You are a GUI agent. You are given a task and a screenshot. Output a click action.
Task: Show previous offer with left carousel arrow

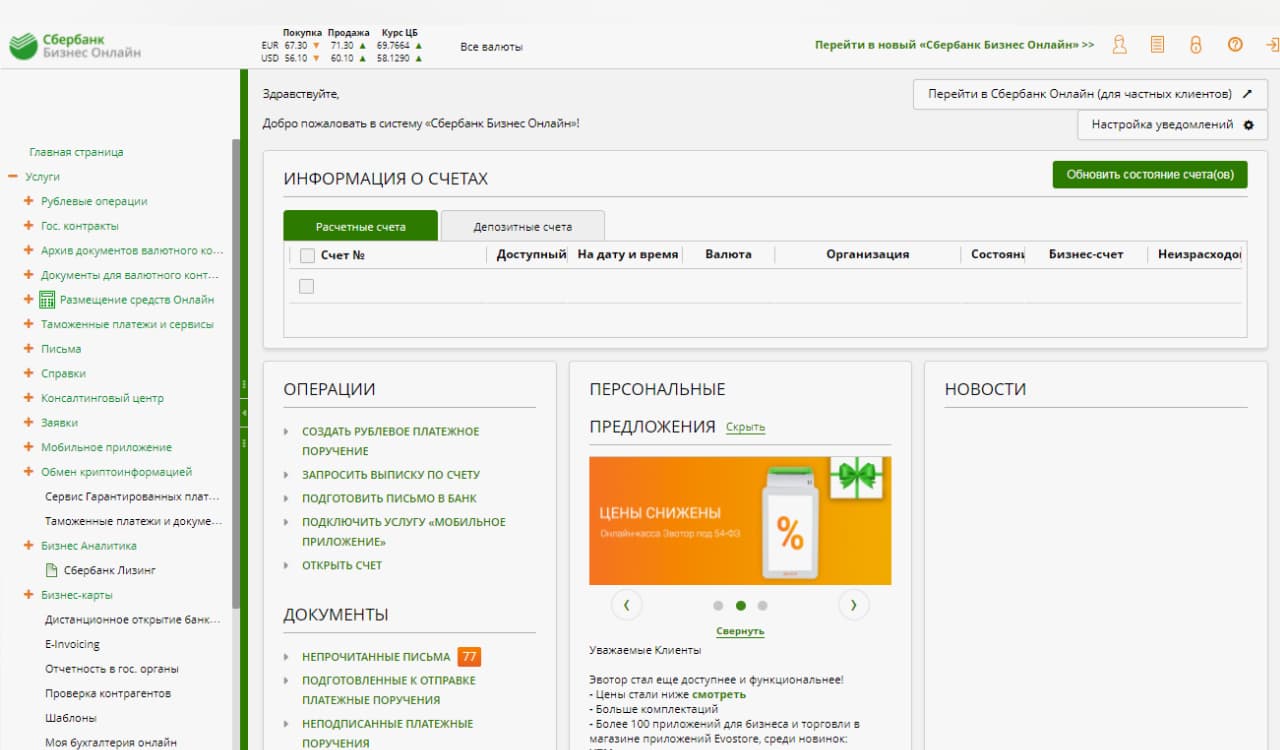tap(626, 605)
